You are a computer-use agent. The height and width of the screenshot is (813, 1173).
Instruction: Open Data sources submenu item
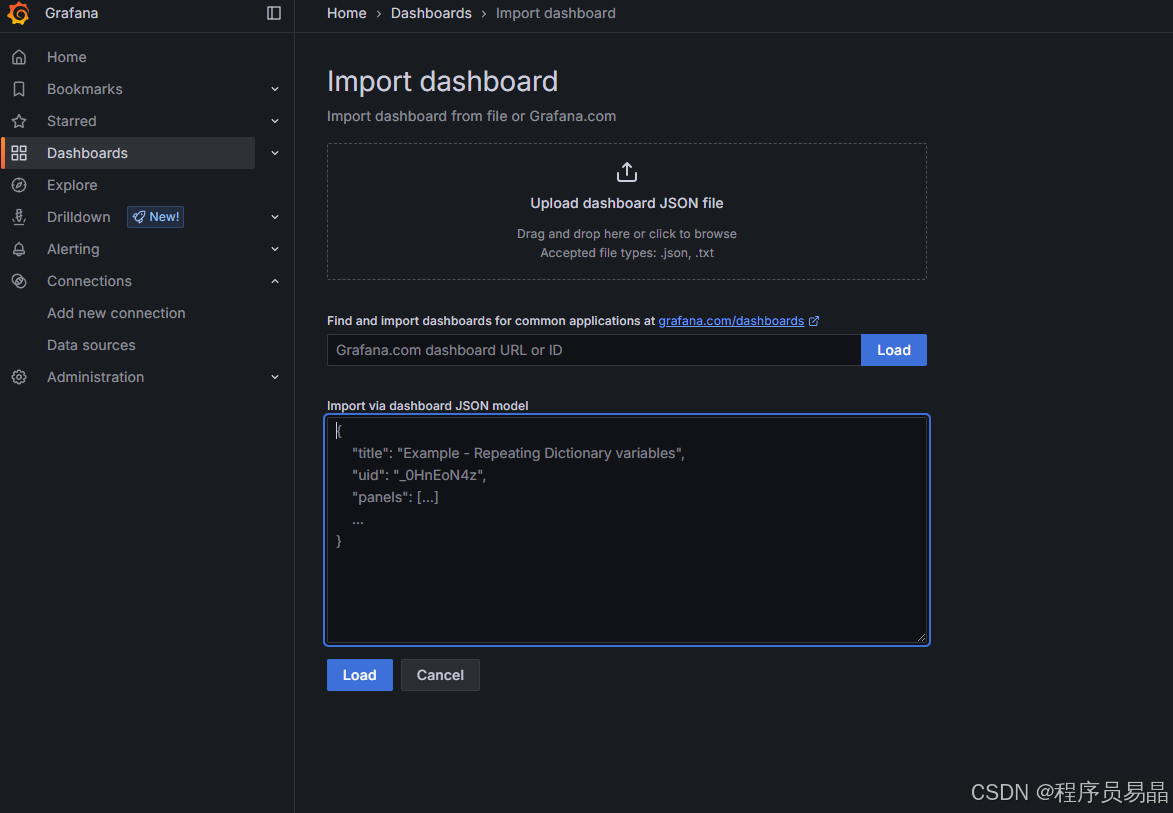point(91,346)
